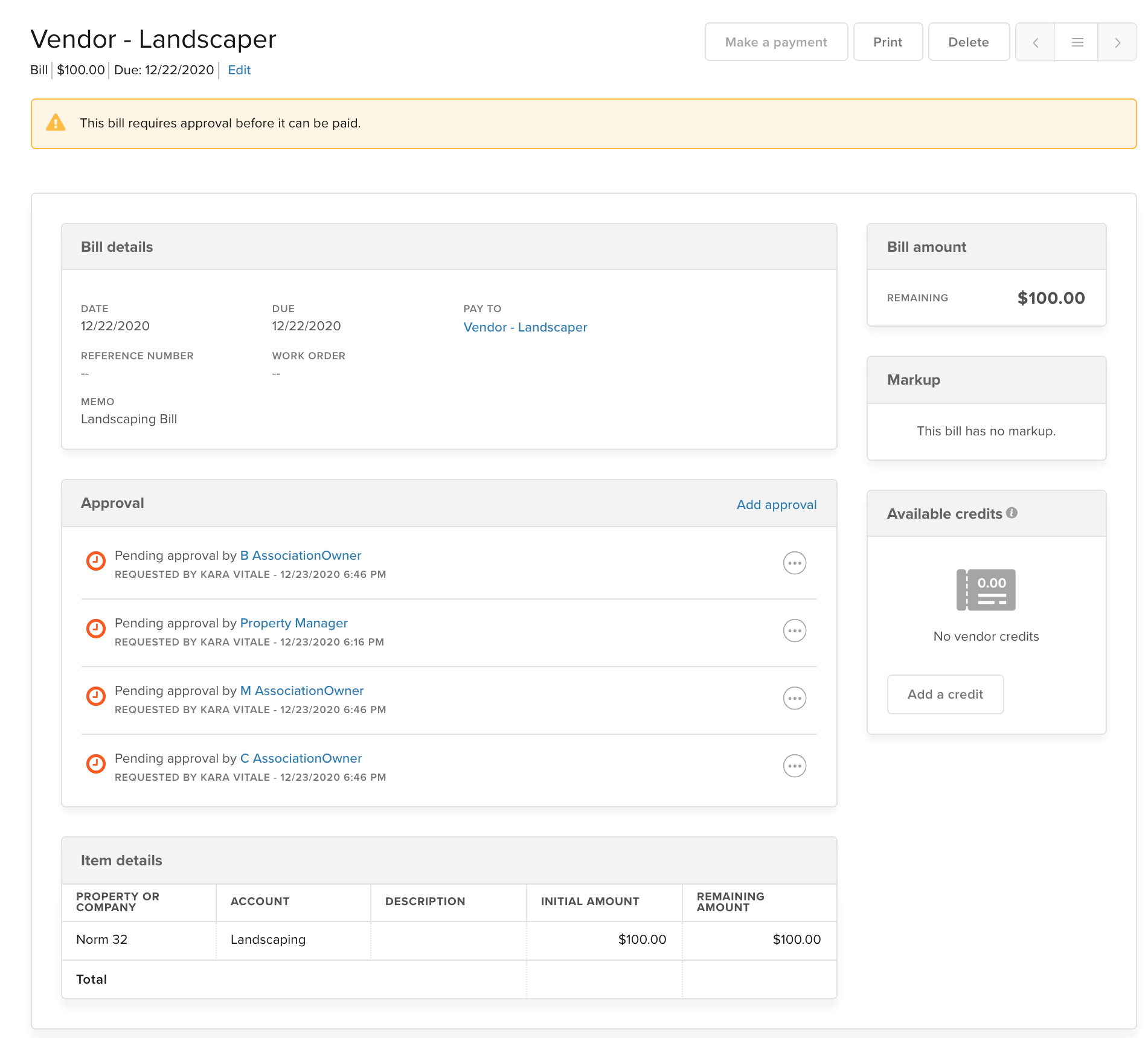Open options menu for C AssociationOwner approval
Viewport: 1148px width, 1038px height.
(794, 766)
